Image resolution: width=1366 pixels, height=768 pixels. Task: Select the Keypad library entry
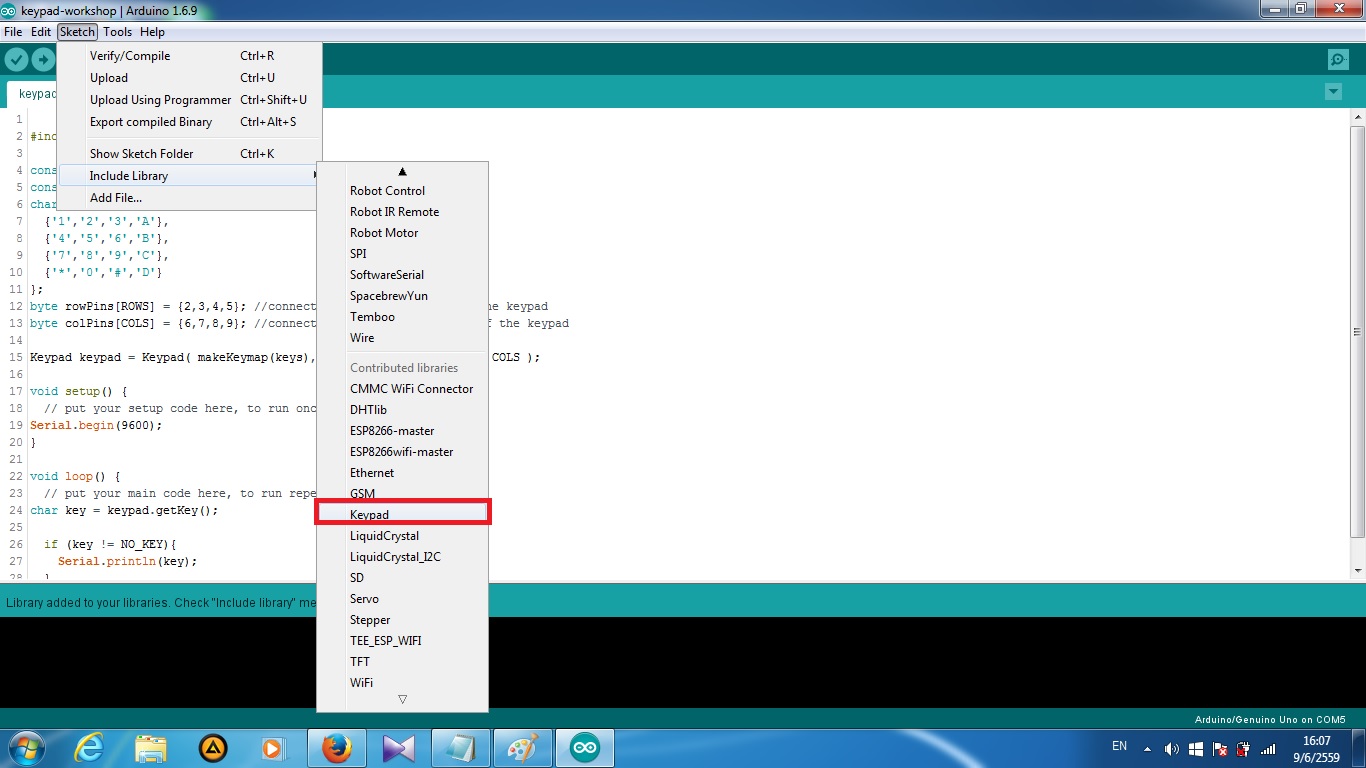coord(369,514)
